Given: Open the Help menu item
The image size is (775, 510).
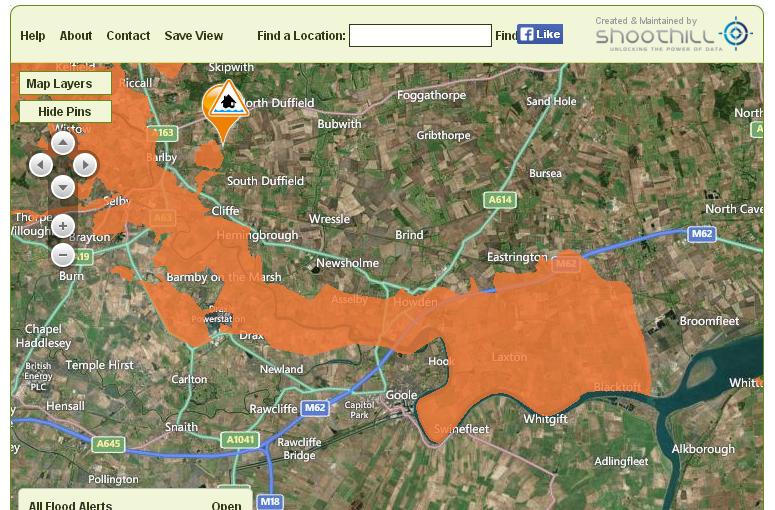Looking at the screenshot, I should (33, 36).
